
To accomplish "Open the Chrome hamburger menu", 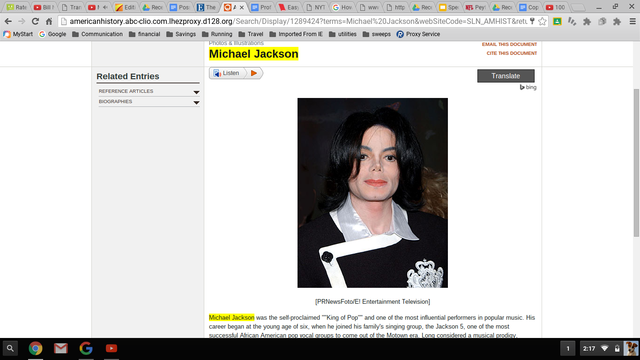I will pos(632,21).
